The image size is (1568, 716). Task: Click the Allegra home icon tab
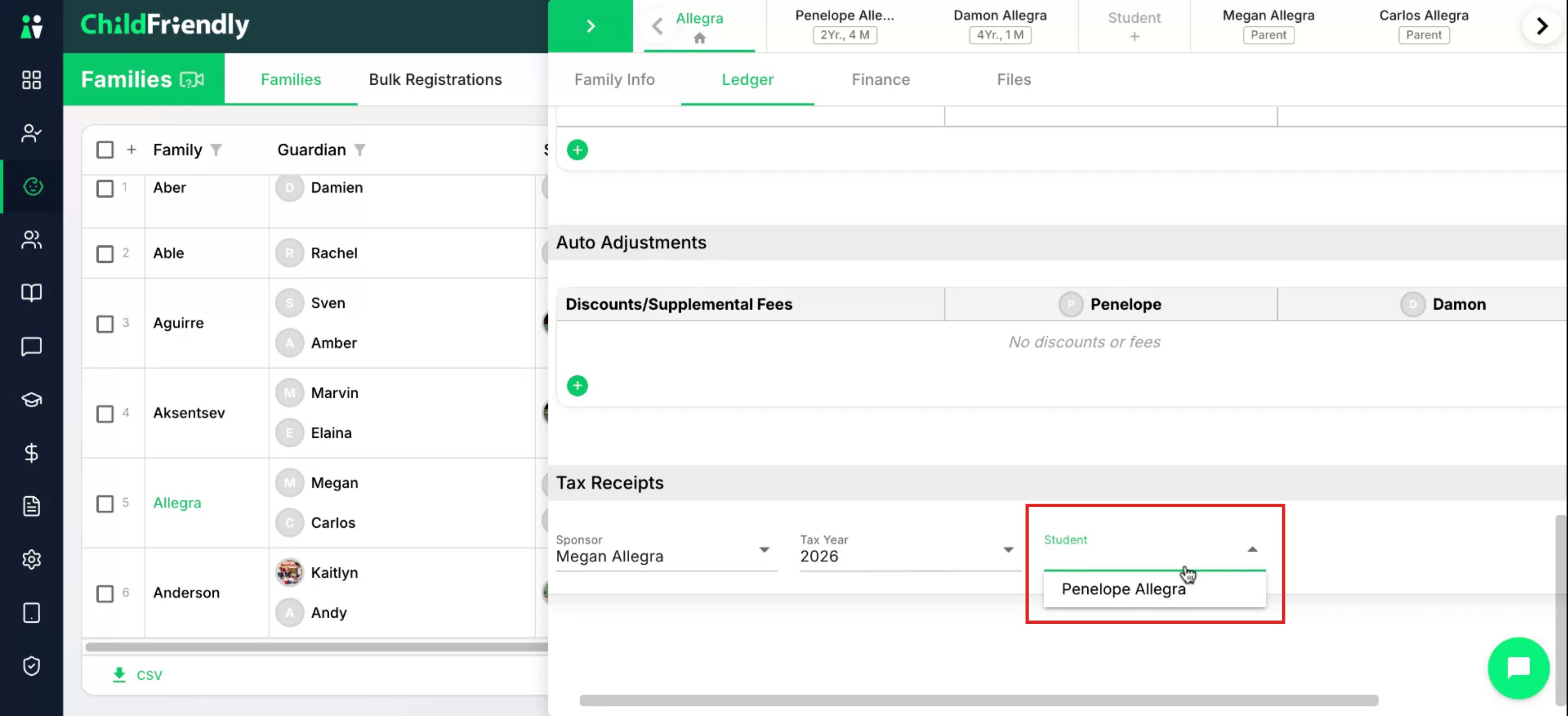[x=699, y=27]
